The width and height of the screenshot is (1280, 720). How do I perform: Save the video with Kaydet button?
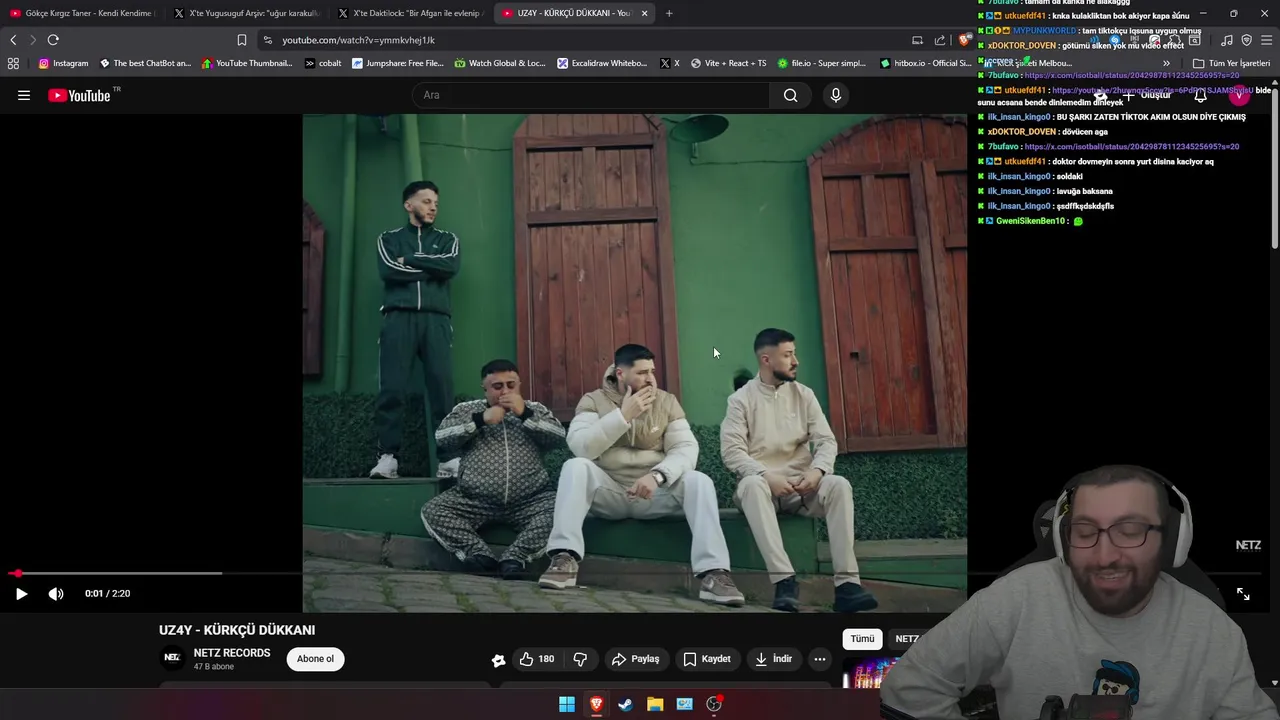point(707,659)
